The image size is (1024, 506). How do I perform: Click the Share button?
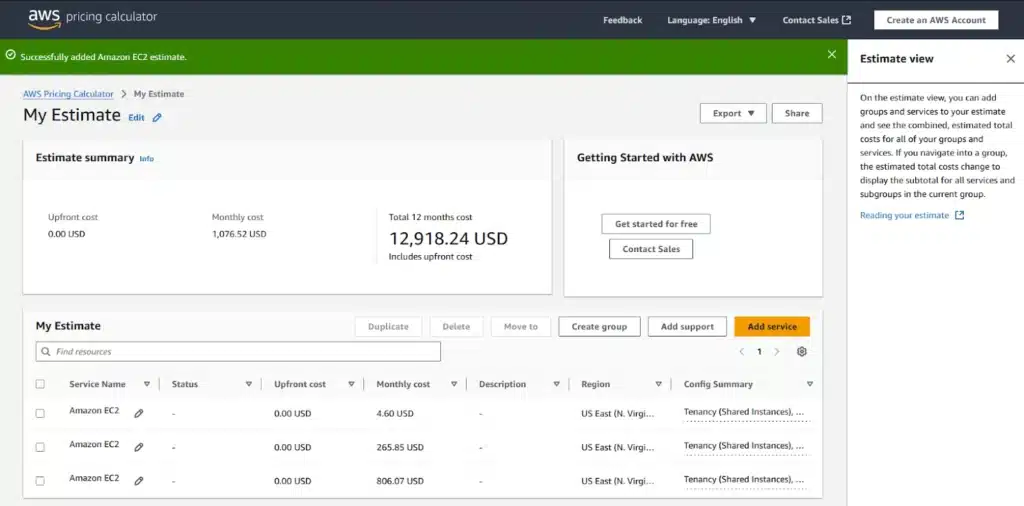click(797, 113)
